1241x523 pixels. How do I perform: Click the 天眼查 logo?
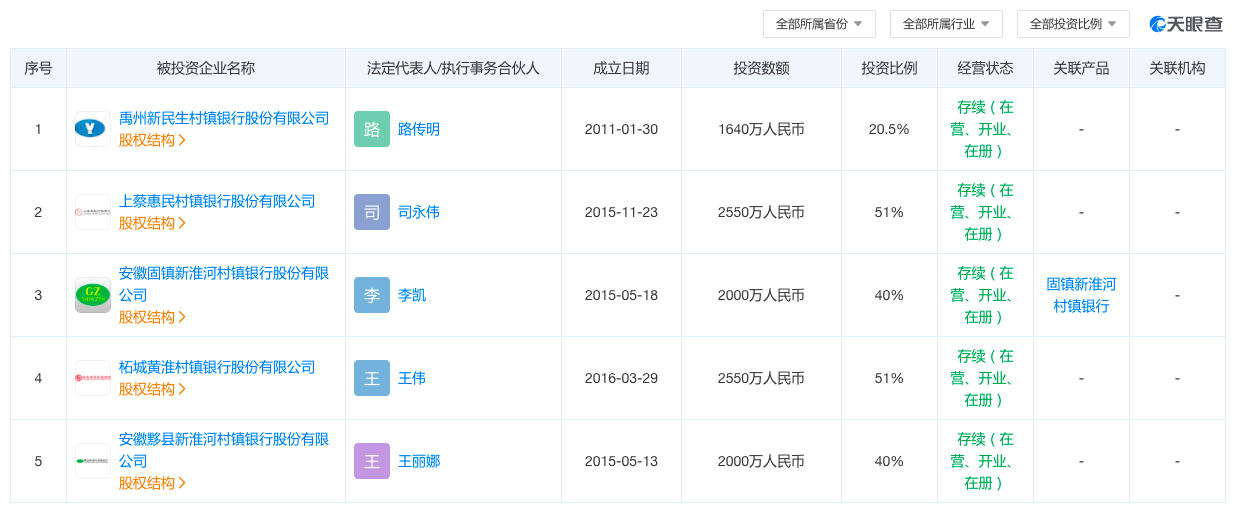1186,24
